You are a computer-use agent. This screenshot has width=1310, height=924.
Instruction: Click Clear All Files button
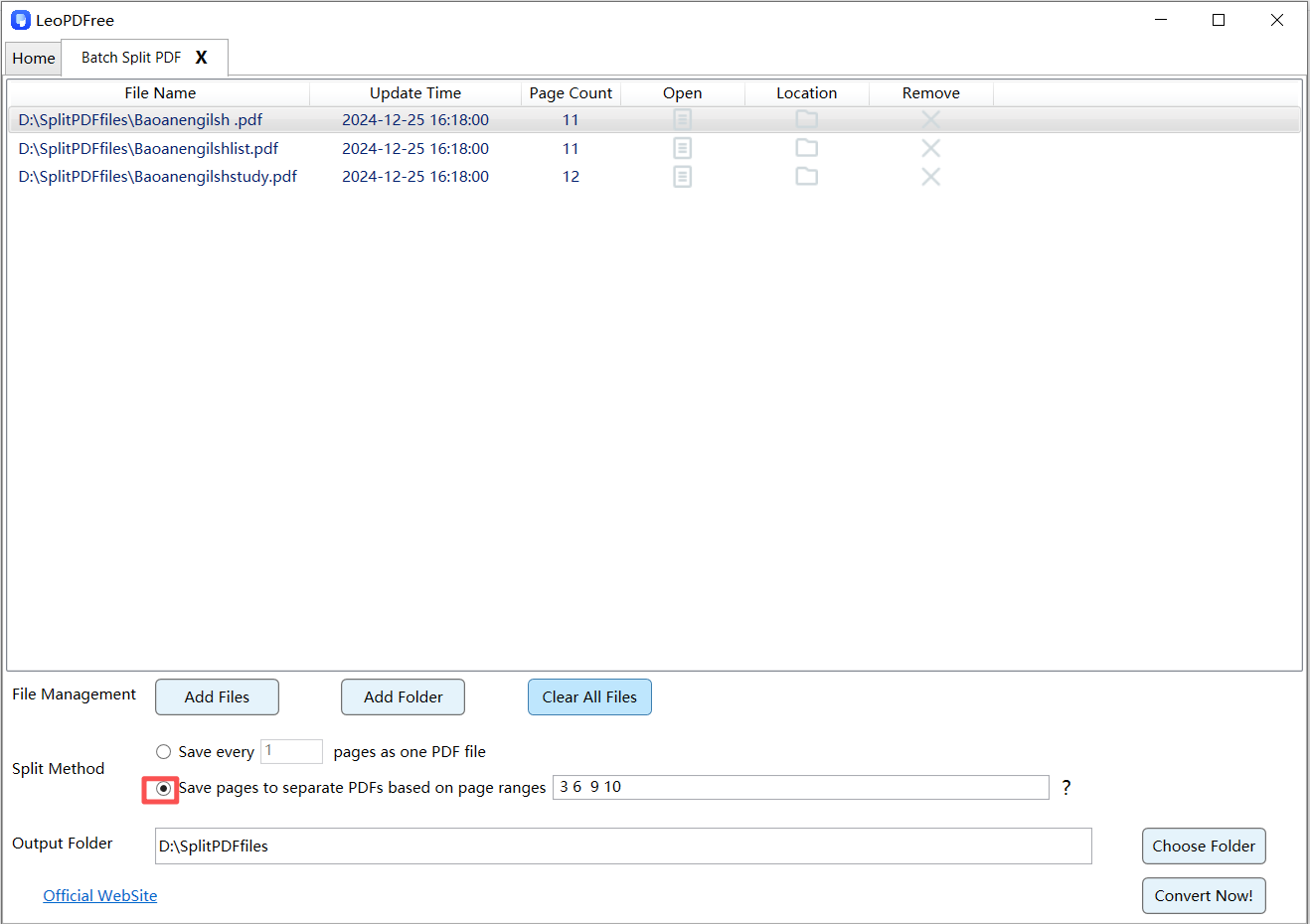pos(589,697)
